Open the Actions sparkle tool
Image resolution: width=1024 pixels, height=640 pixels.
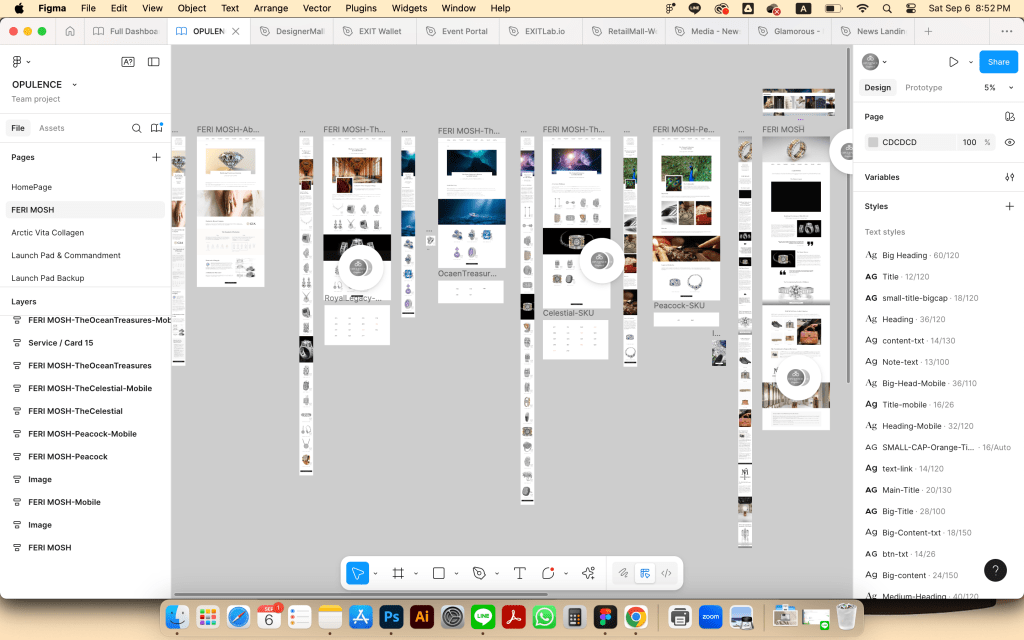[588, 573]
